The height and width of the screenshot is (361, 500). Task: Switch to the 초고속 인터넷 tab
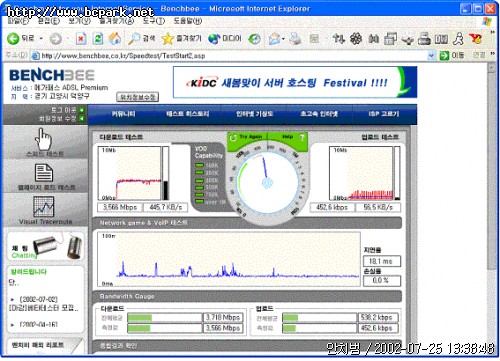coord(319,114)
